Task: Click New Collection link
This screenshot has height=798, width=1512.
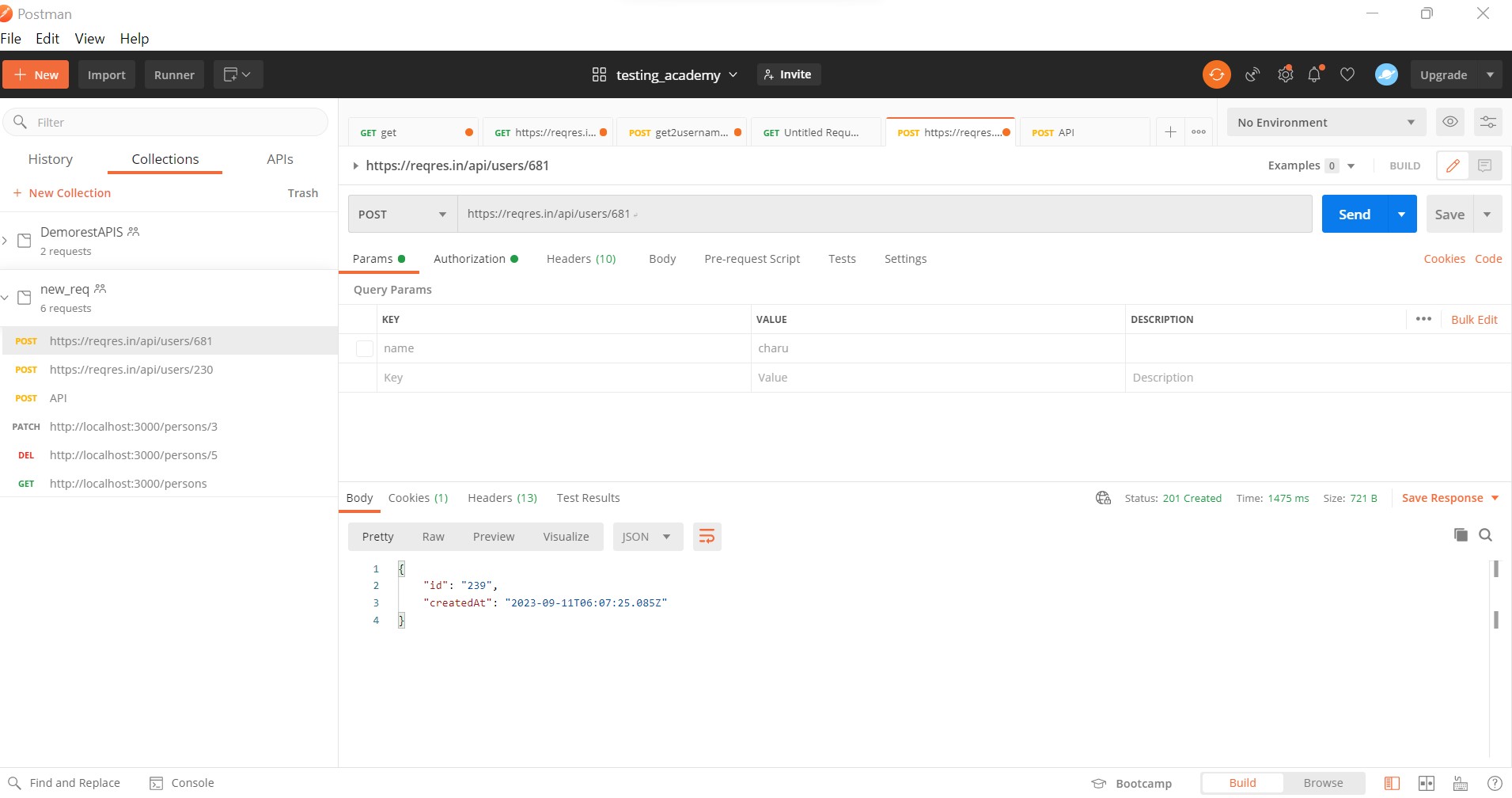Action: pyautogui.click(x=62, y=193)
